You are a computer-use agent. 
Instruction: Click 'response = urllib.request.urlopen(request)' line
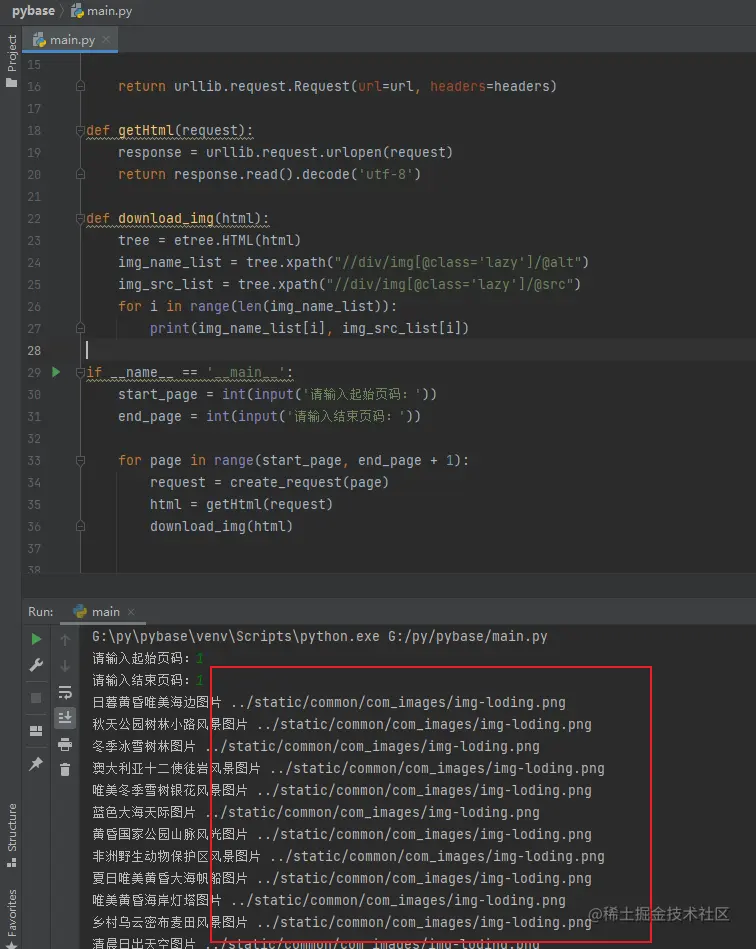click(285, 152)
